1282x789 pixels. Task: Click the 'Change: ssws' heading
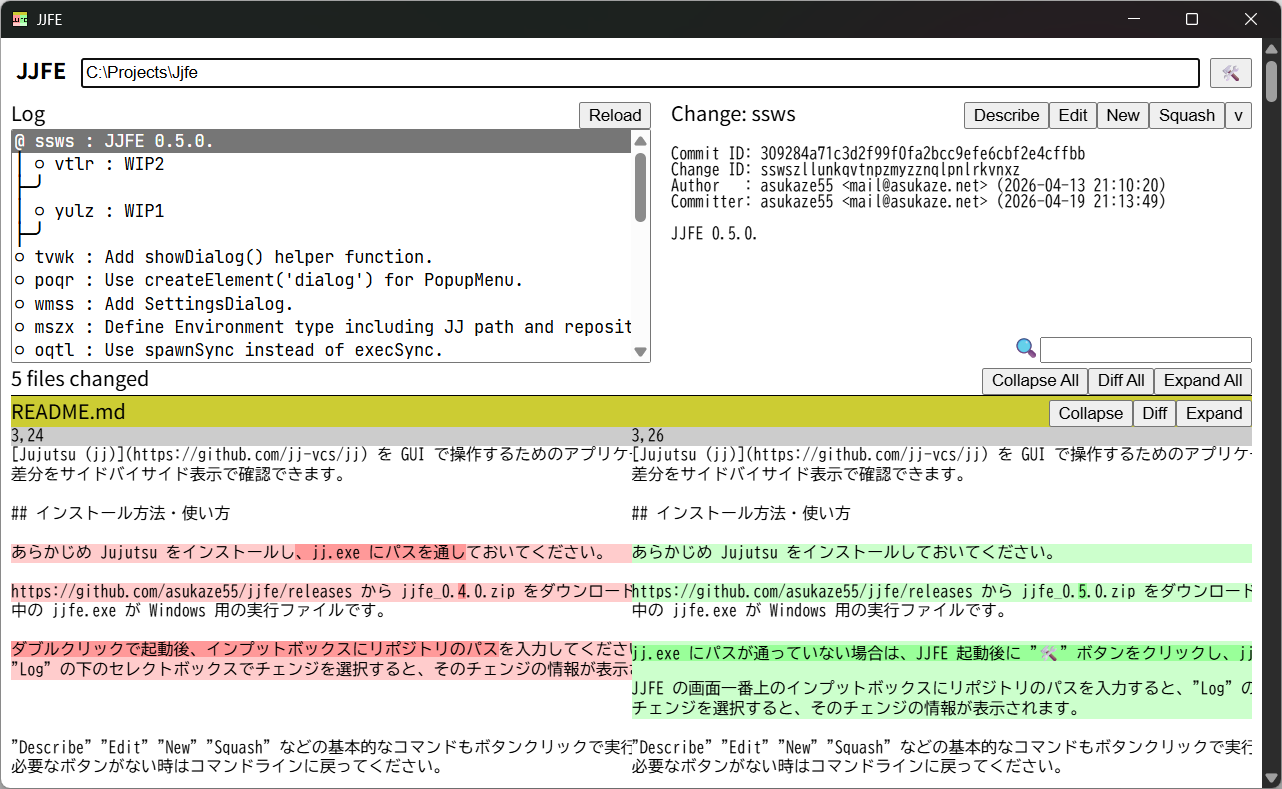[x=733, y=114]
